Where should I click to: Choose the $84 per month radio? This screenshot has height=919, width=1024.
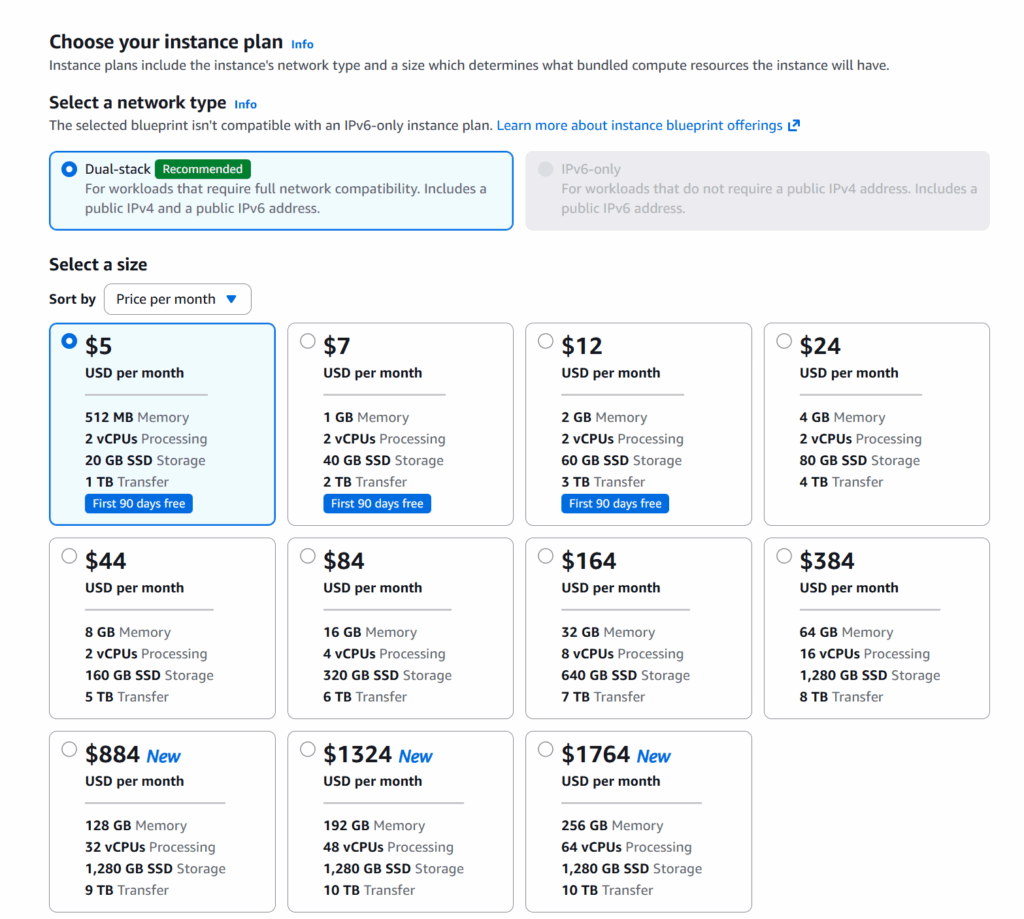pyautogui.click(x=308, y=556)
